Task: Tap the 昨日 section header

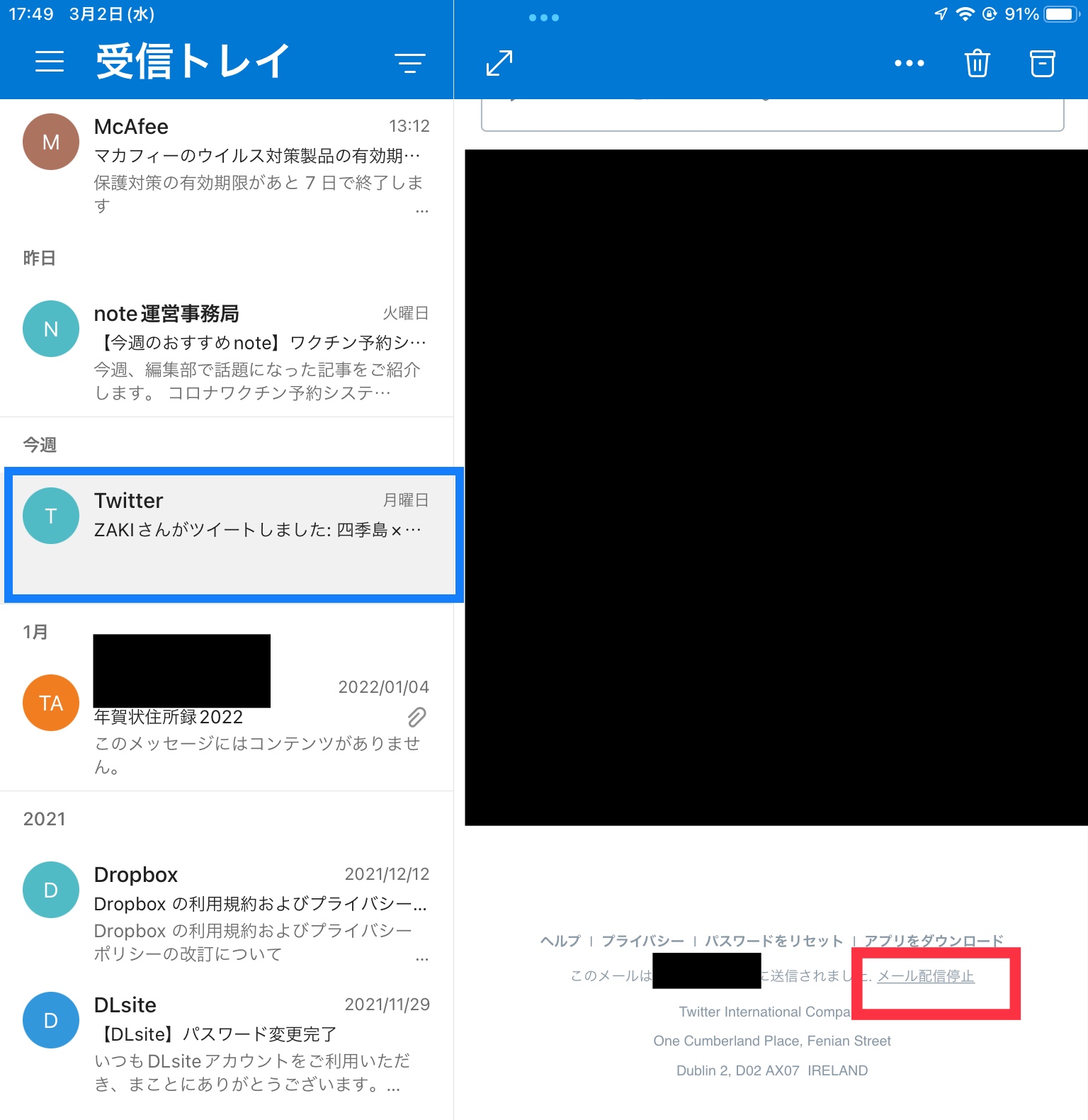Action: click(x=40, y=258)
